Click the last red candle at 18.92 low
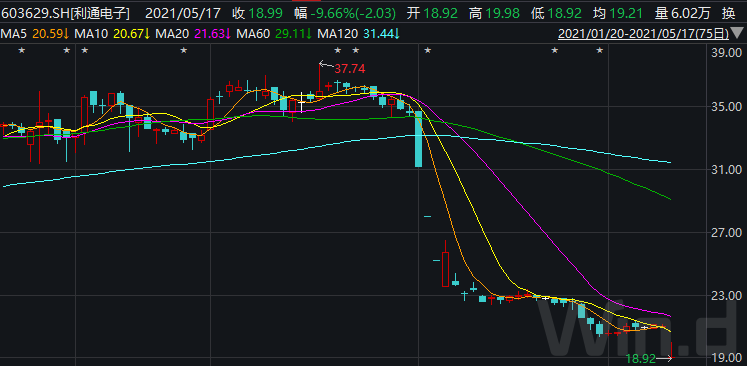The image size is (747, 366). (x=671, y=350)
